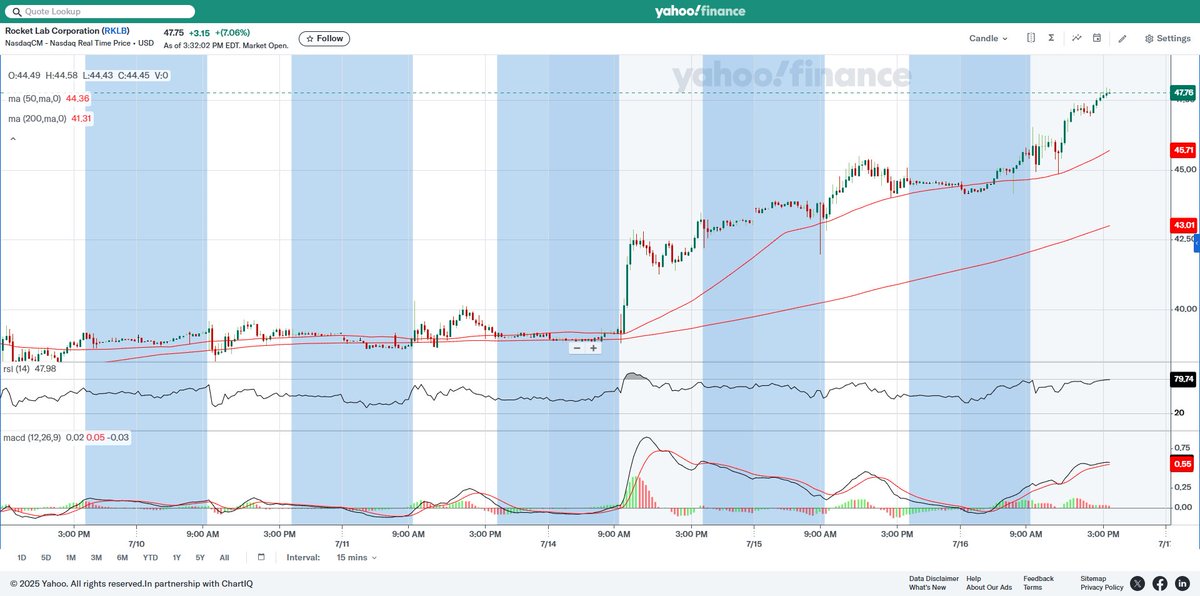Open the Help link
The image size is (1200, 596).
[974, 578]
